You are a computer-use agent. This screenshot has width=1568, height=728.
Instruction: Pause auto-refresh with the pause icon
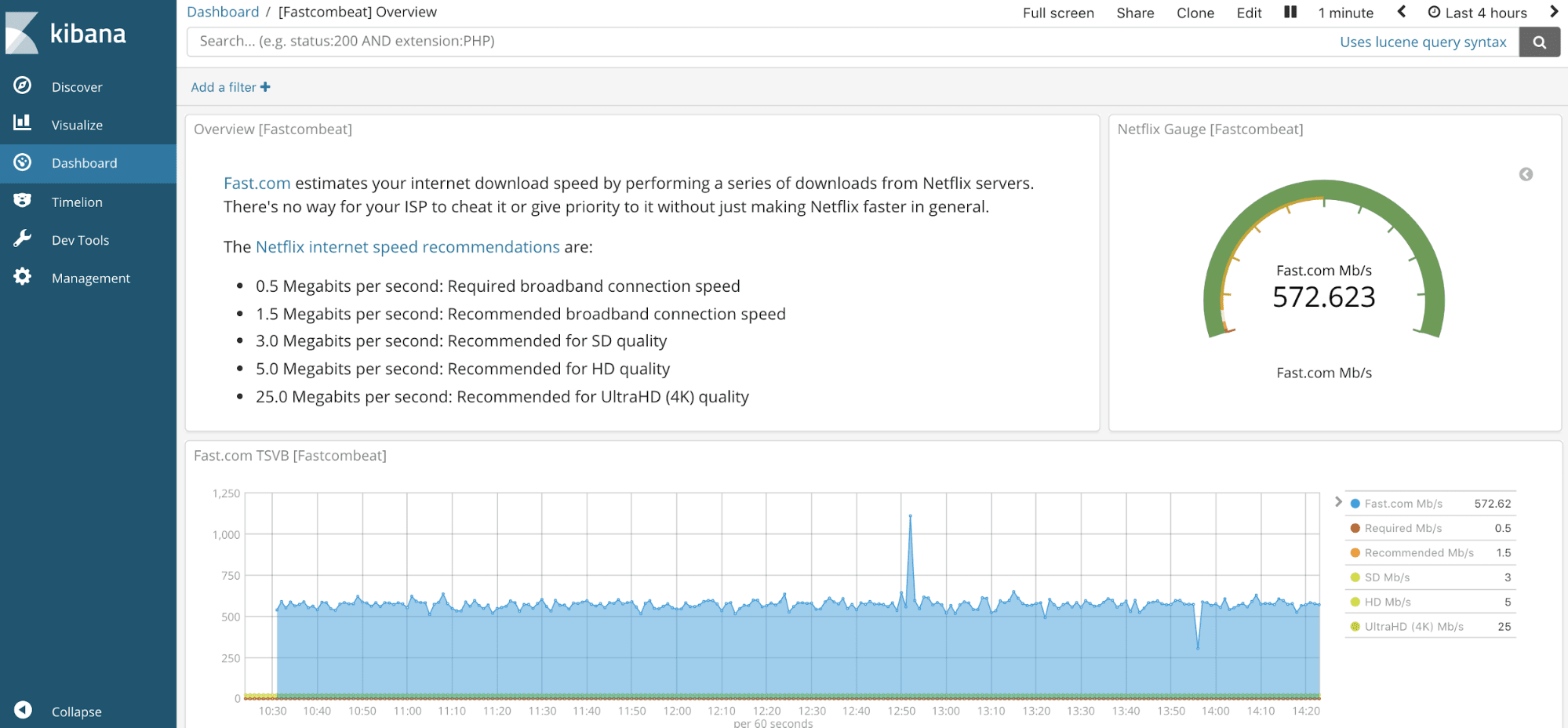pyautogui.click(x=1290, y=12)
